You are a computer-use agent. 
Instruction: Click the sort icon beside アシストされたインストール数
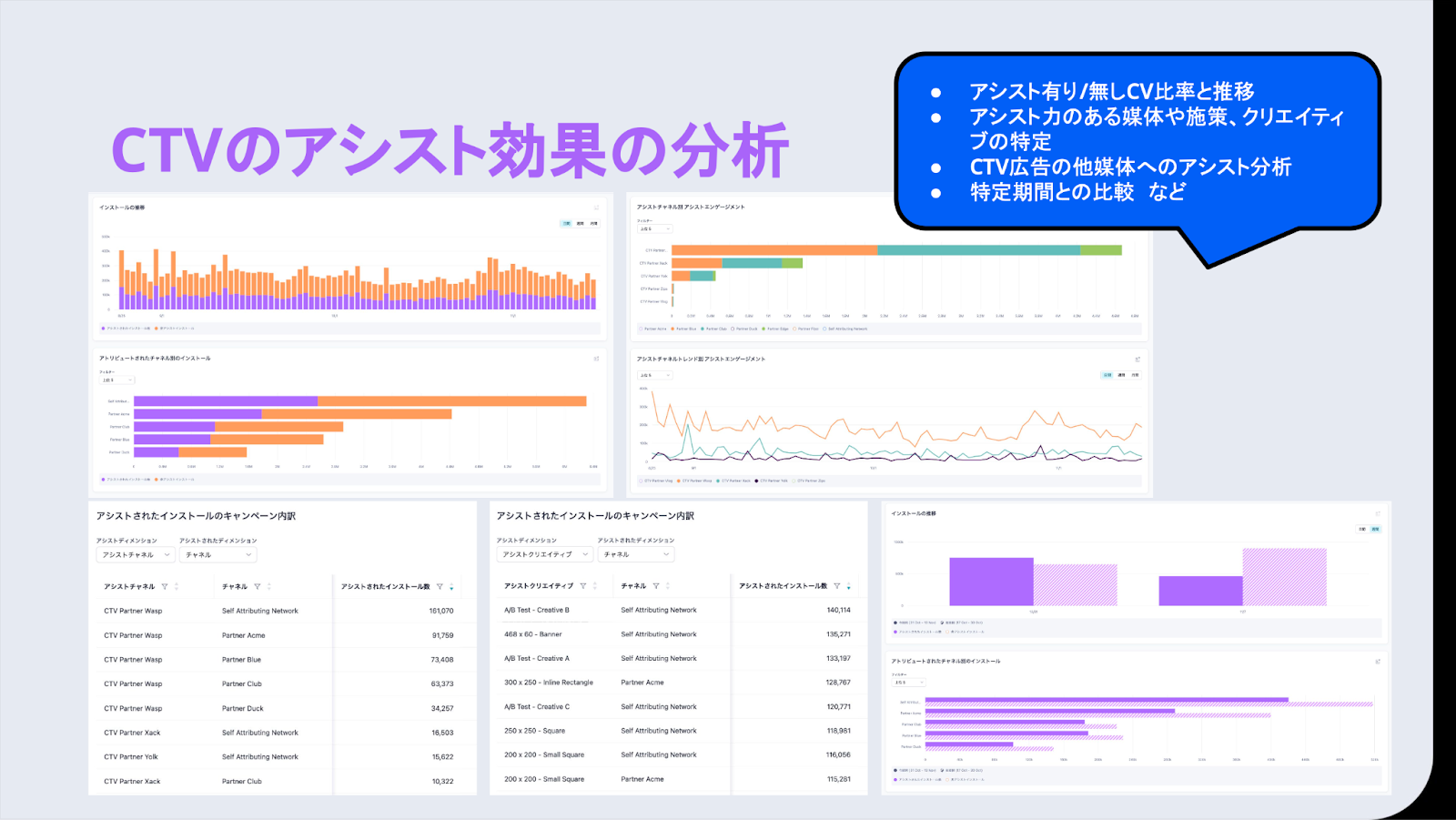[x=451, y=587]
